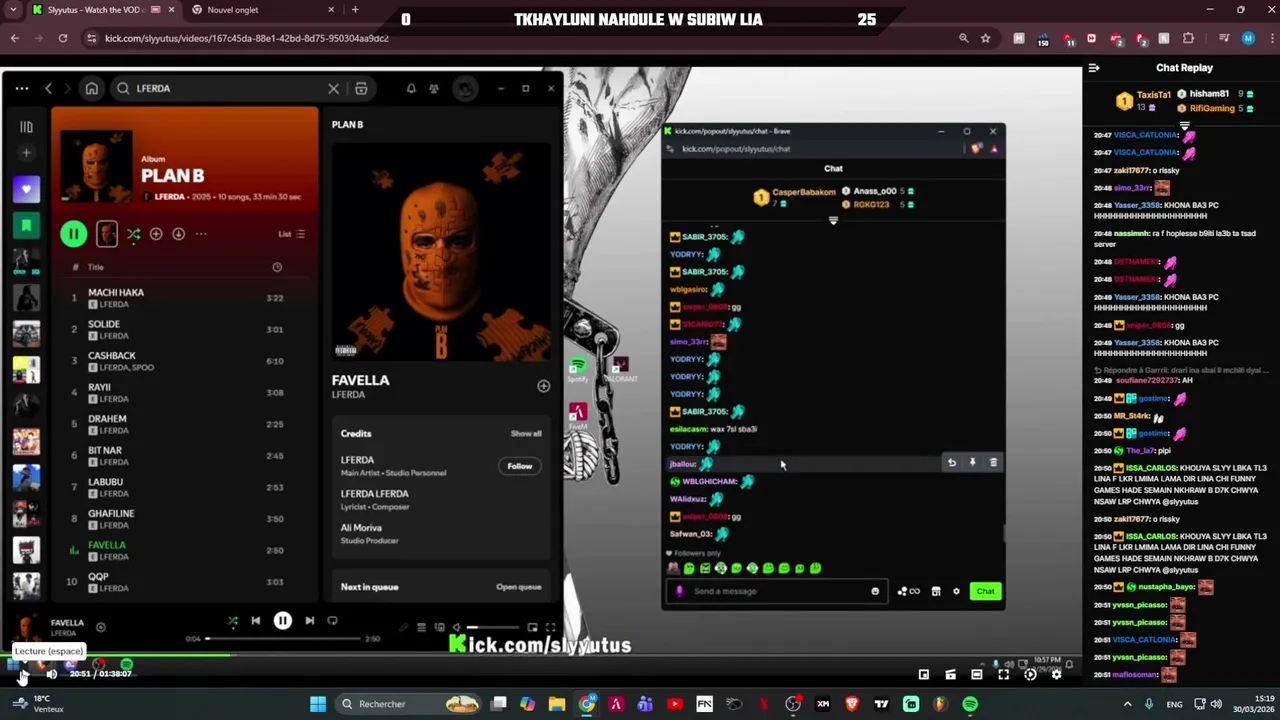Toggle album shuffle next to preview thumbnail
1280x720 pixels.
click(x=133, y=234)
